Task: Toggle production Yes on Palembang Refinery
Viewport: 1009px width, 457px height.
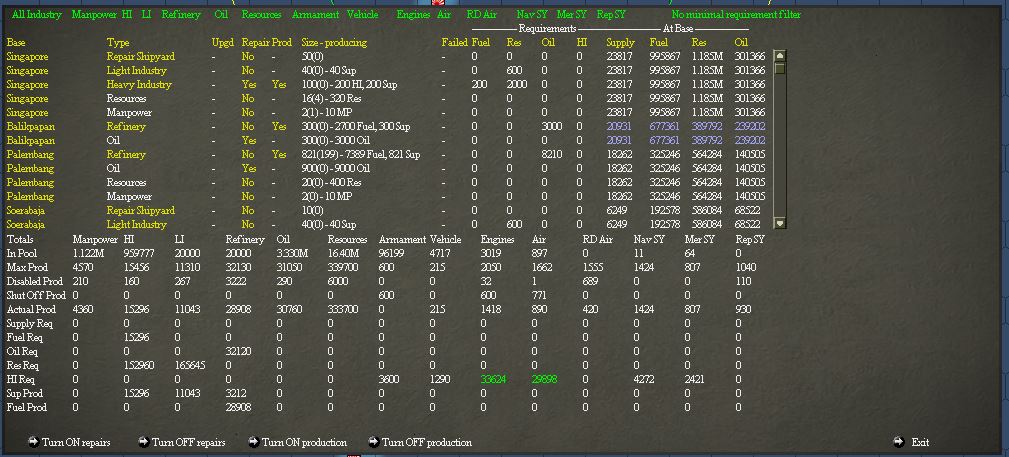Action: point(279,155)
